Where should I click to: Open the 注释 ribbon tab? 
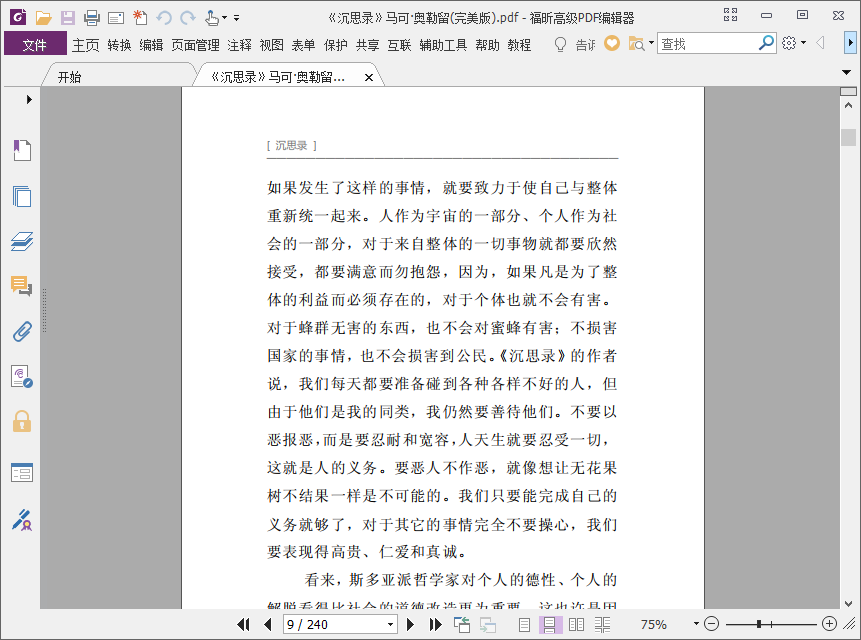[239, 45]
